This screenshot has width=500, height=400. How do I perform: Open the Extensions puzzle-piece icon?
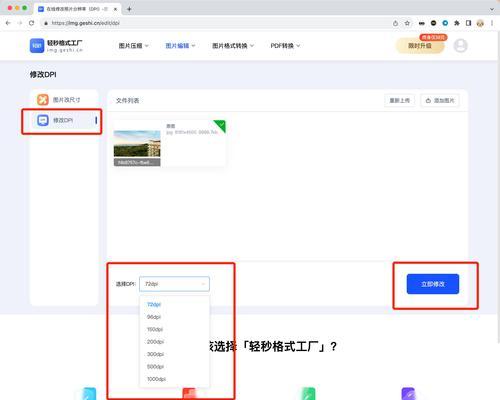pos(457,23)
